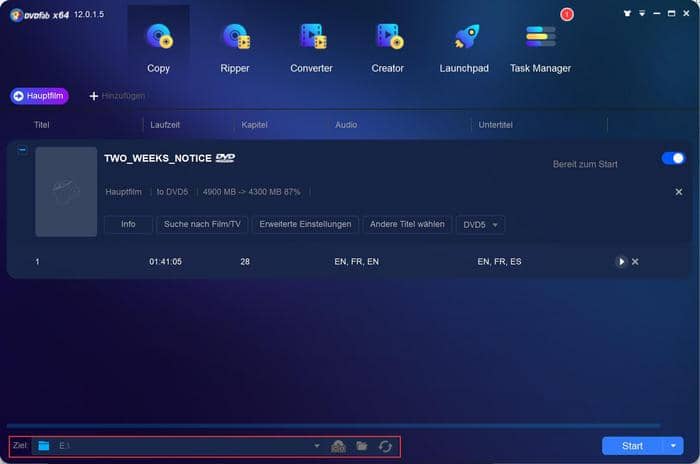Screen dimensions: 700x464
Task: Click the EN, FR, EN audio cell
Action: click(x=357, y=262)
